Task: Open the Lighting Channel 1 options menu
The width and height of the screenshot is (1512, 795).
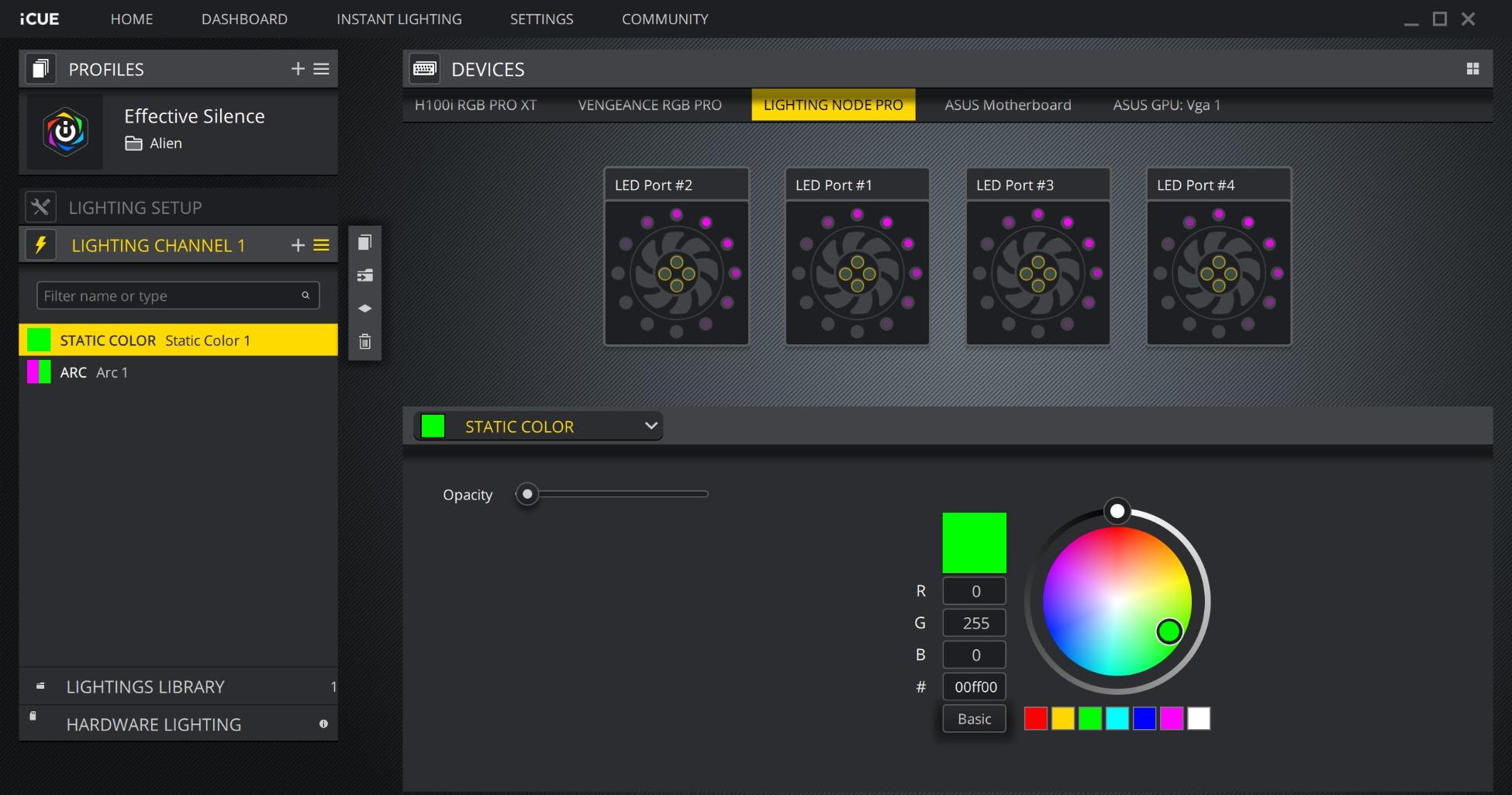Action: click(x=321, y=244)
